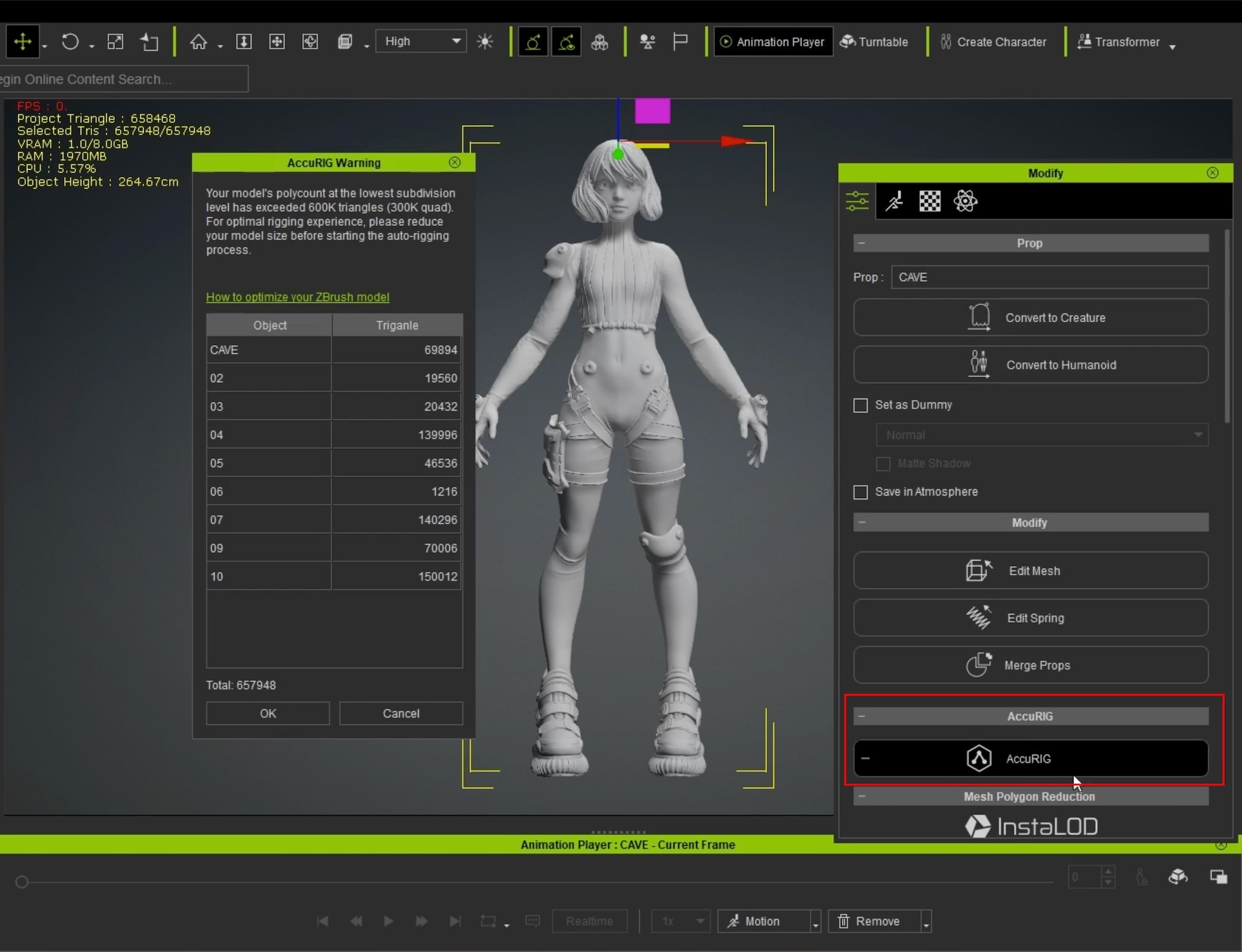This screenshot has width=1242, height=952.
Task: Open the How to optimize your ZBrush model link
Action: [x=297, y=297]
